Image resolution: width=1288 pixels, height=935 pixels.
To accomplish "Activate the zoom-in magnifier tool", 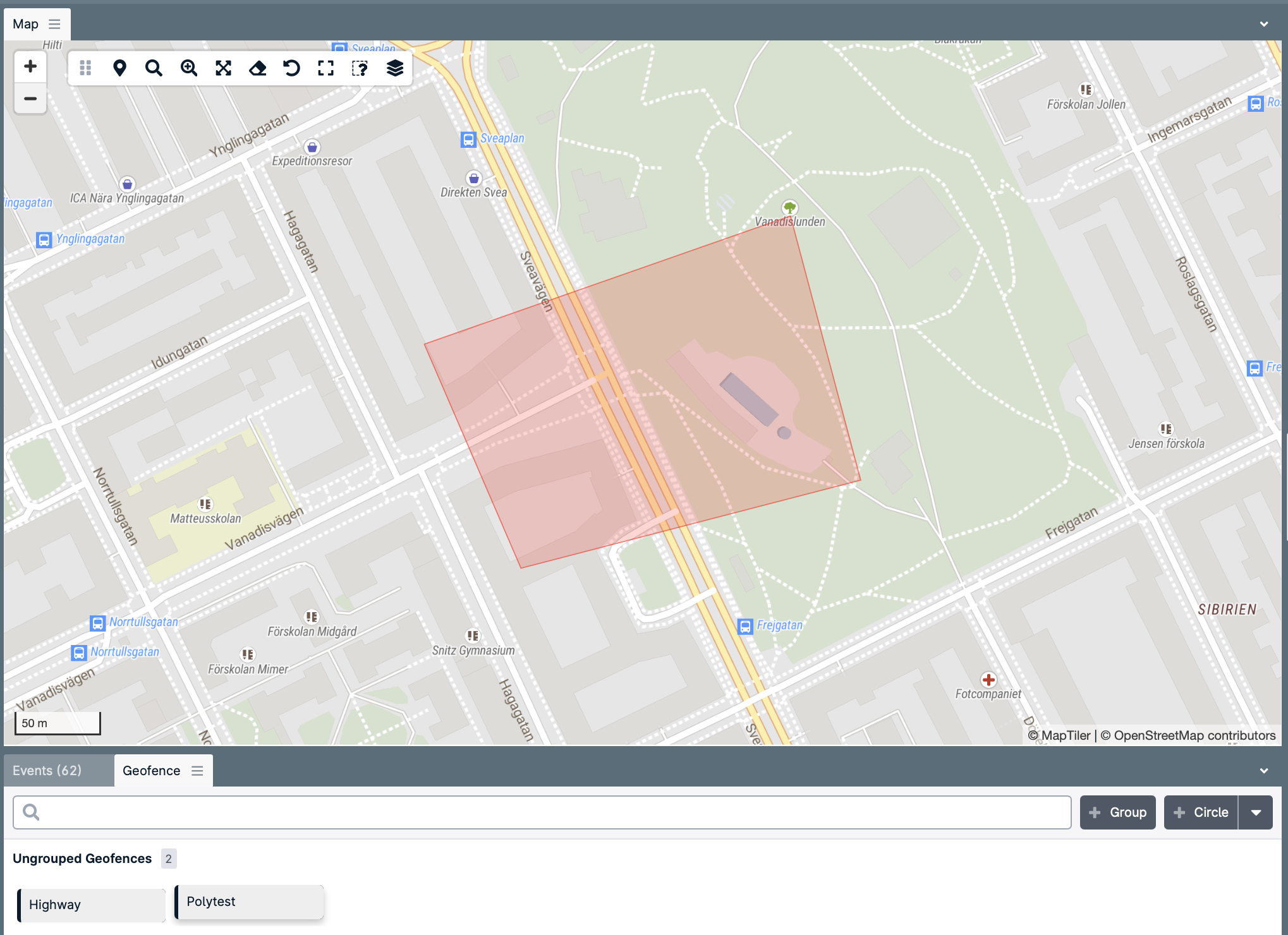I will 188,68.
